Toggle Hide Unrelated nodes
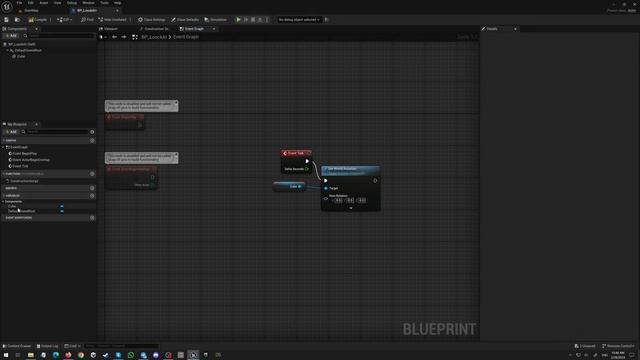Image resolution: width=640 pixels, height=360 pixels. pos(113,20)
